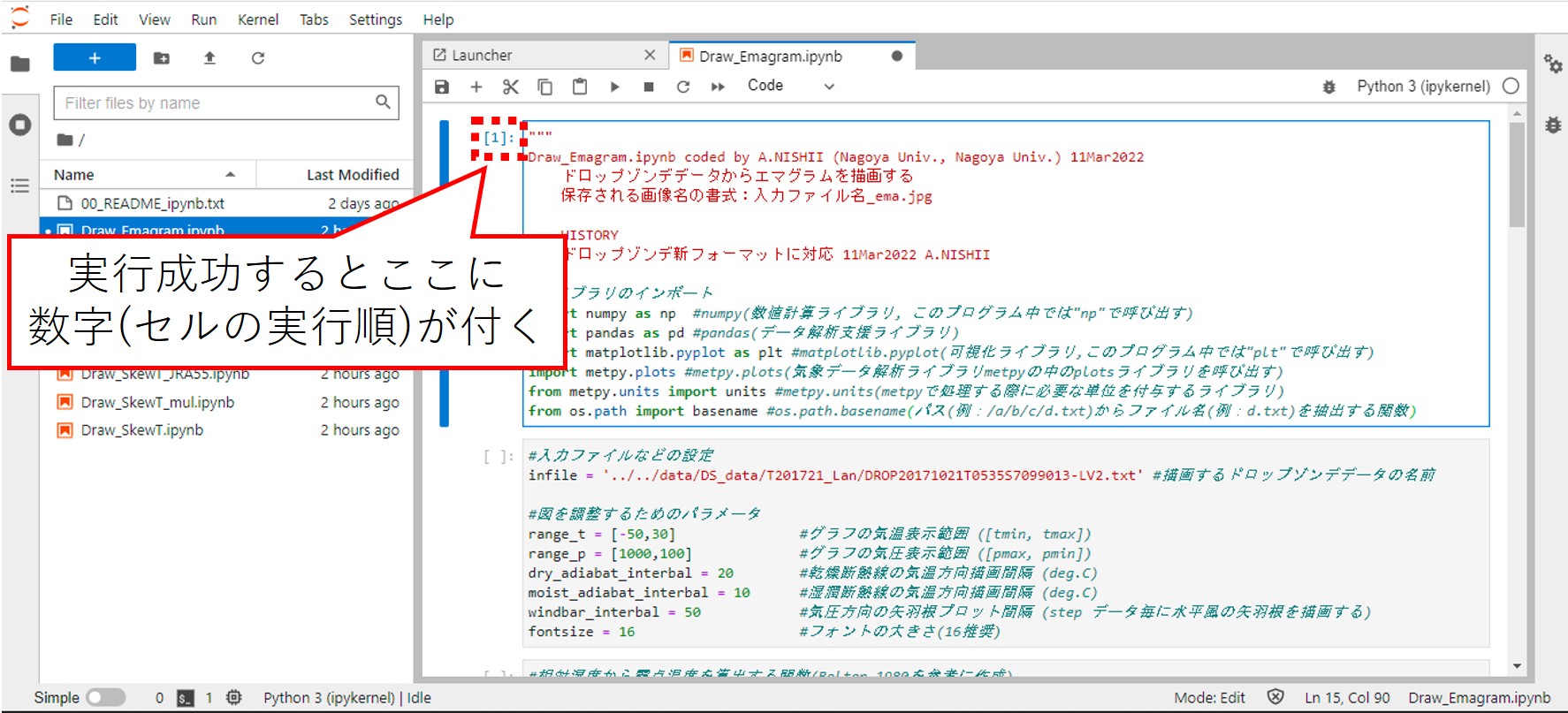Viewport: 1568px width, 713px height.
Task: Select Draw_SkewT_mul.ipynb in file list
Action: (x=226, y=402)
